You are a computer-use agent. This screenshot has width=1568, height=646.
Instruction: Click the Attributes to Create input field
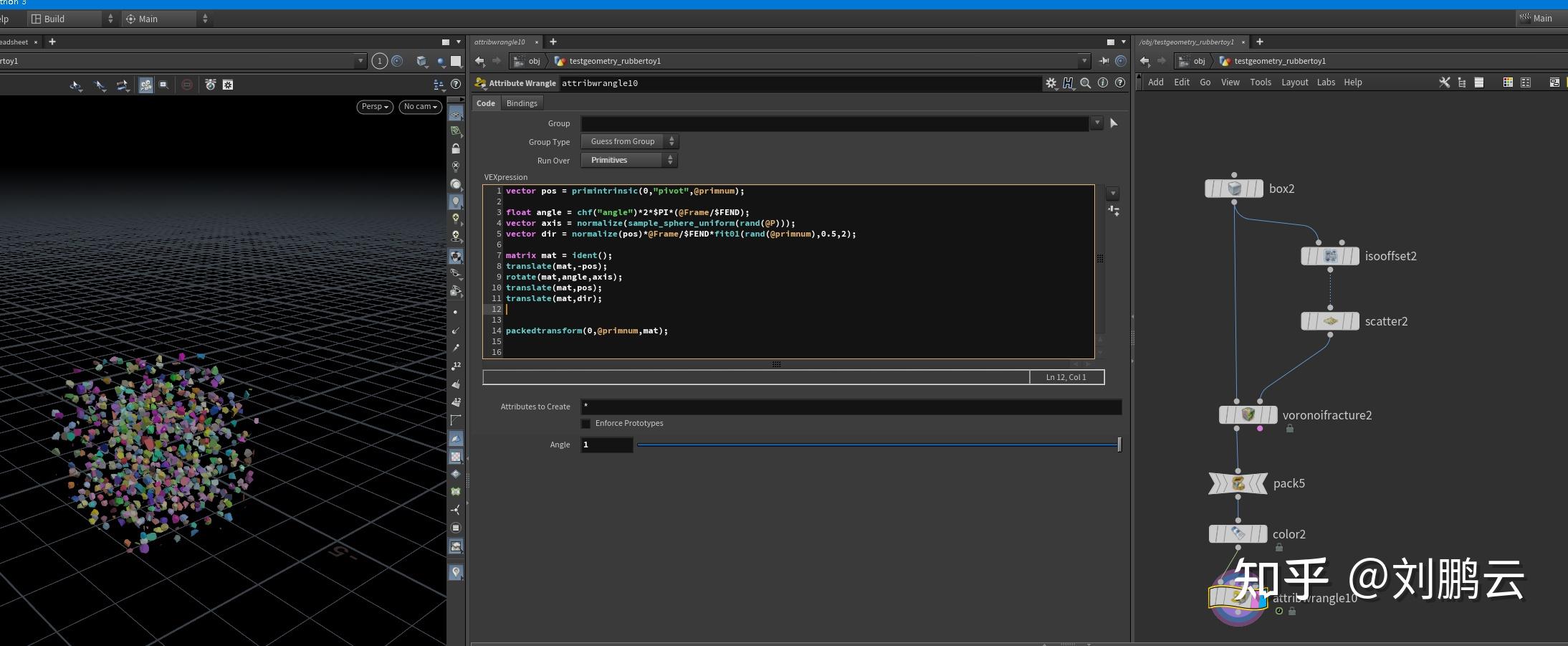pos(850,407)
